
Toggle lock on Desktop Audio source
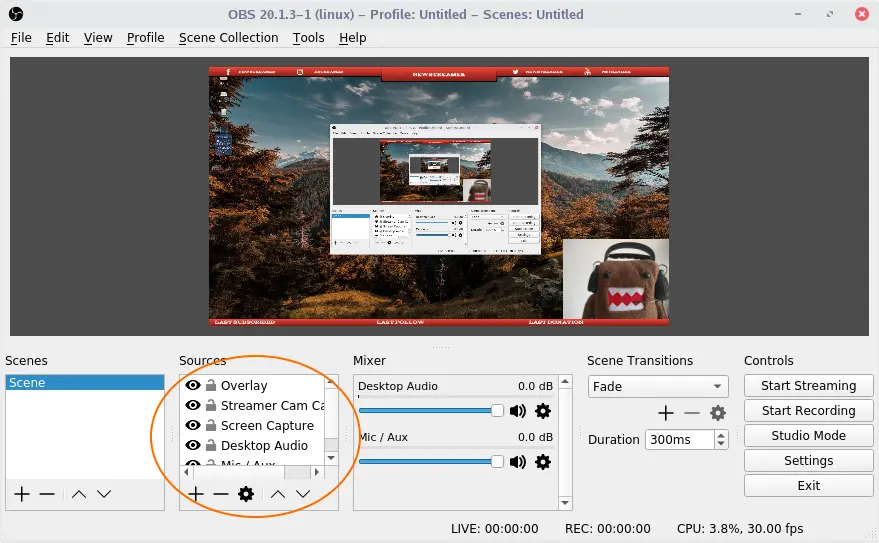(211, 445)
